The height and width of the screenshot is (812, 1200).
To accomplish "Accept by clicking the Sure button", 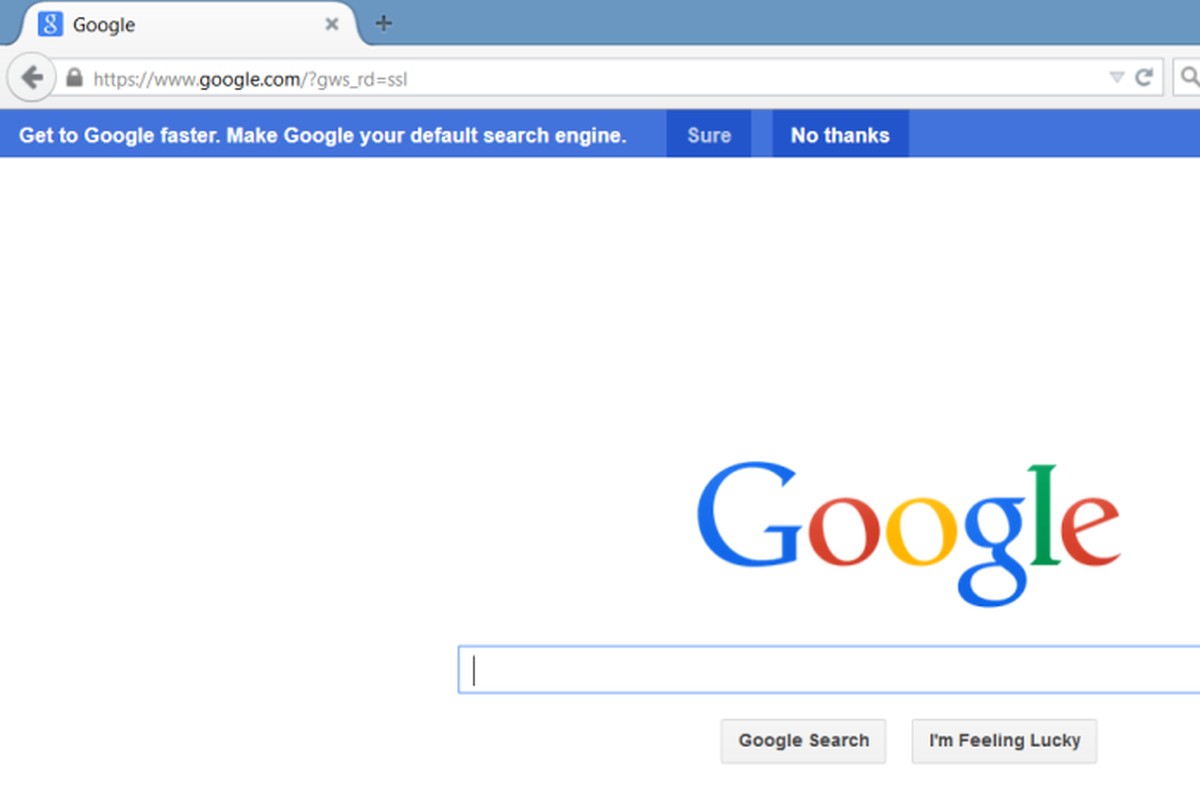I will 709,135.
